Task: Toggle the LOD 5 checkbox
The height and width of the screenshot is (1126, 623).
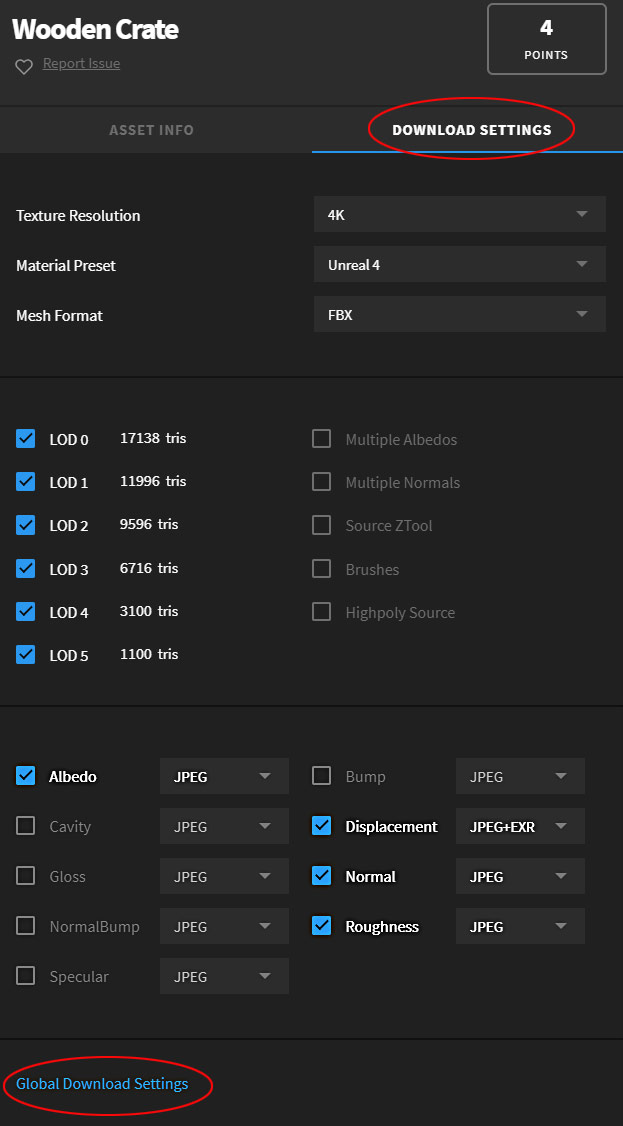Action: coord(26,655)
